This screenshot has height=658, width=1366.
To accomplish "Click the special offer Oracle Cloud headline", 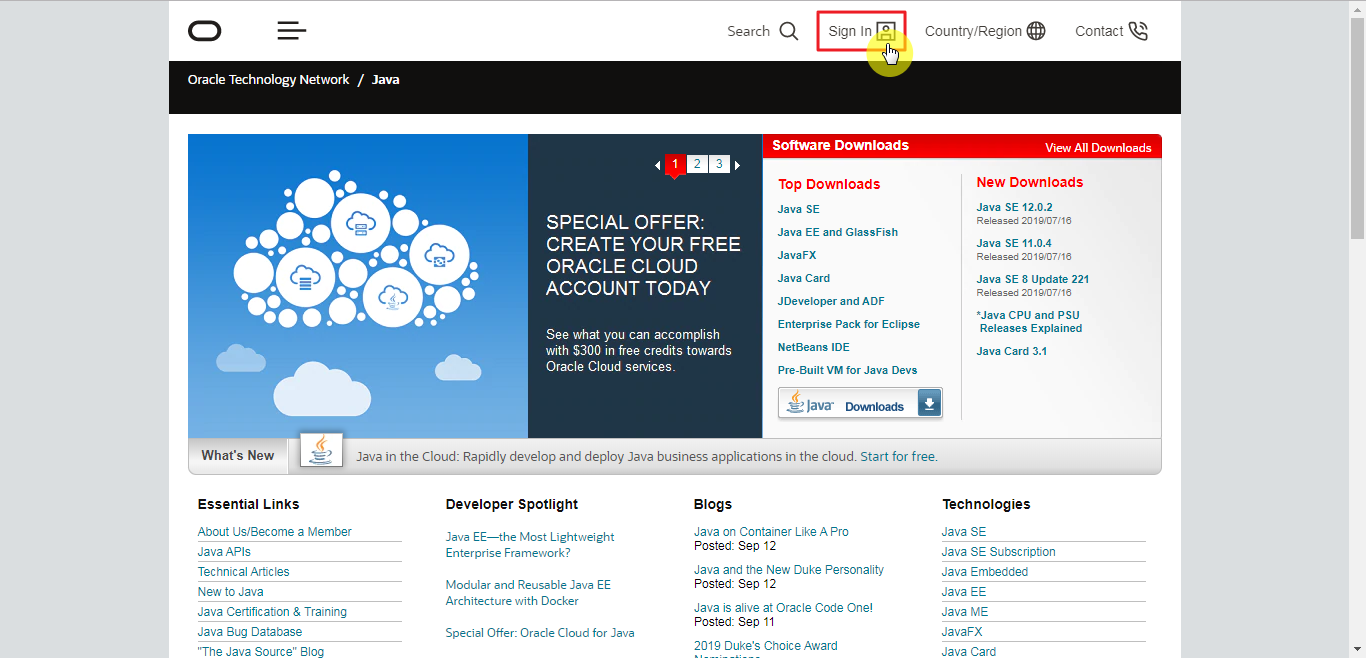I will click(x=643, y=255).
